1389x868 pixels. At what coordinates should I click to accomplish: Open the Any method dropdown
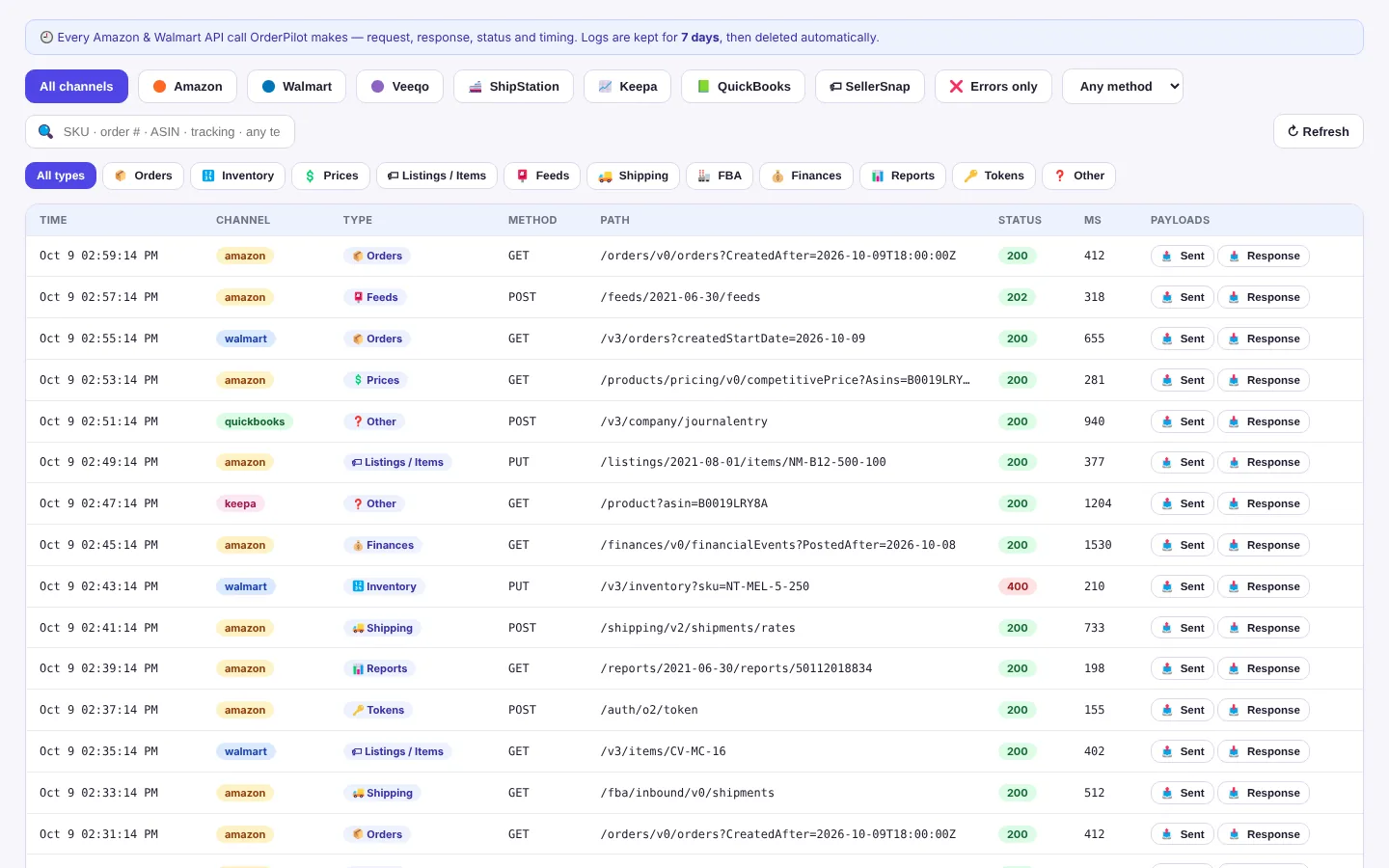click(x=1123, y=87)
